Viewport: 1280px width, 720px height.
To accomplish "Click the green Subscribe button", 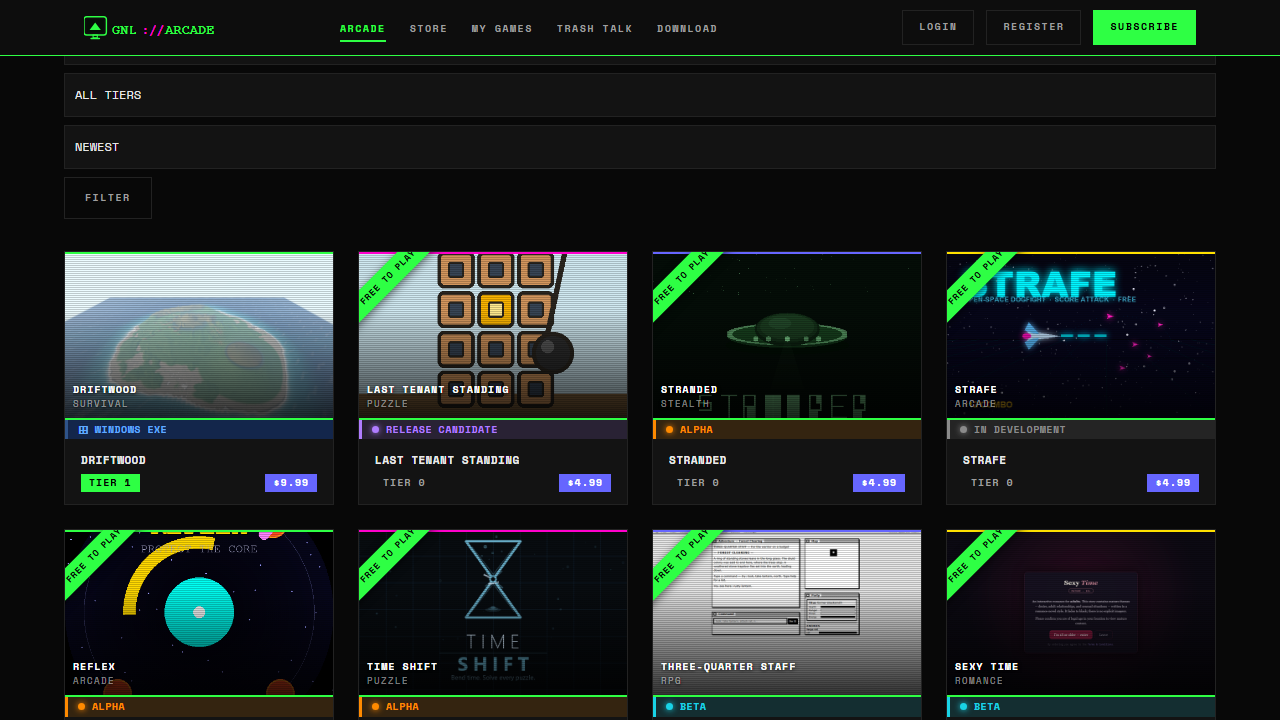I will [1144, 27].
